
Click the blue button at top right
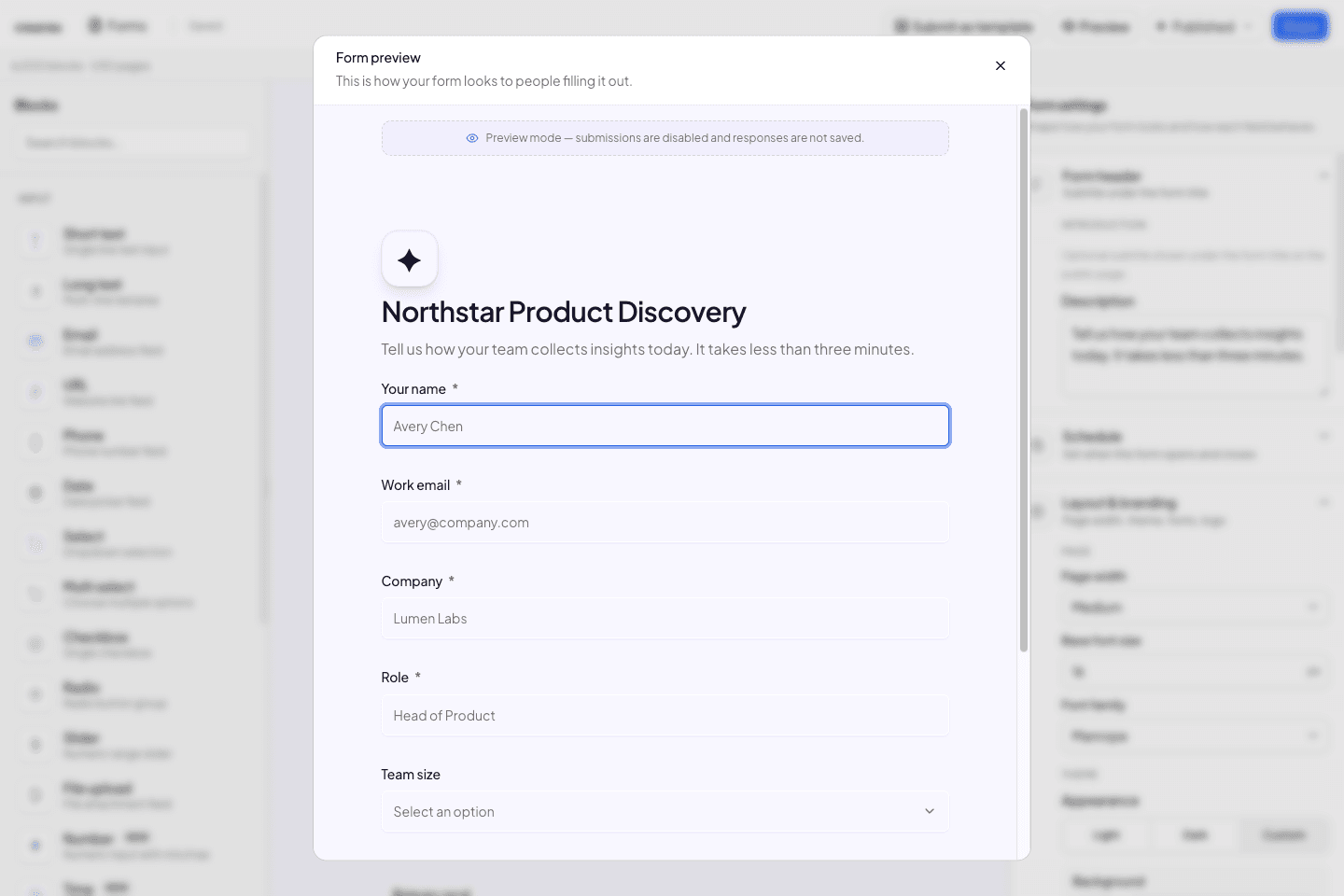click(1300, 26)
